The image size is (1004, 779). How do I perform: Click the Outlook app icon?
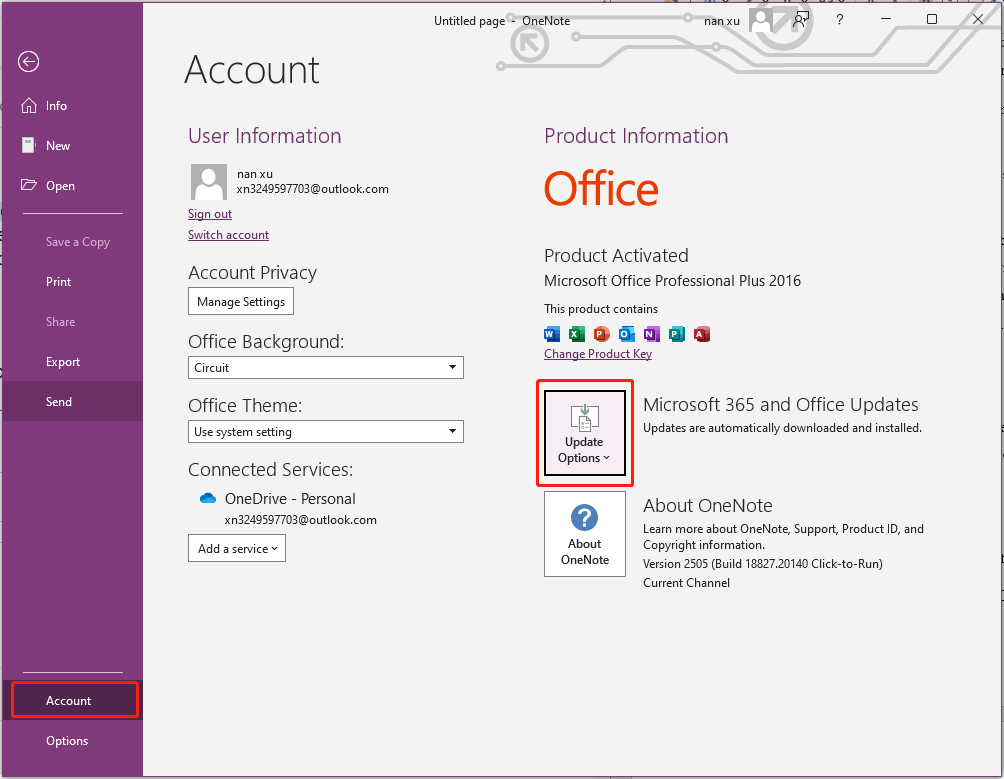tap(627, 334)
